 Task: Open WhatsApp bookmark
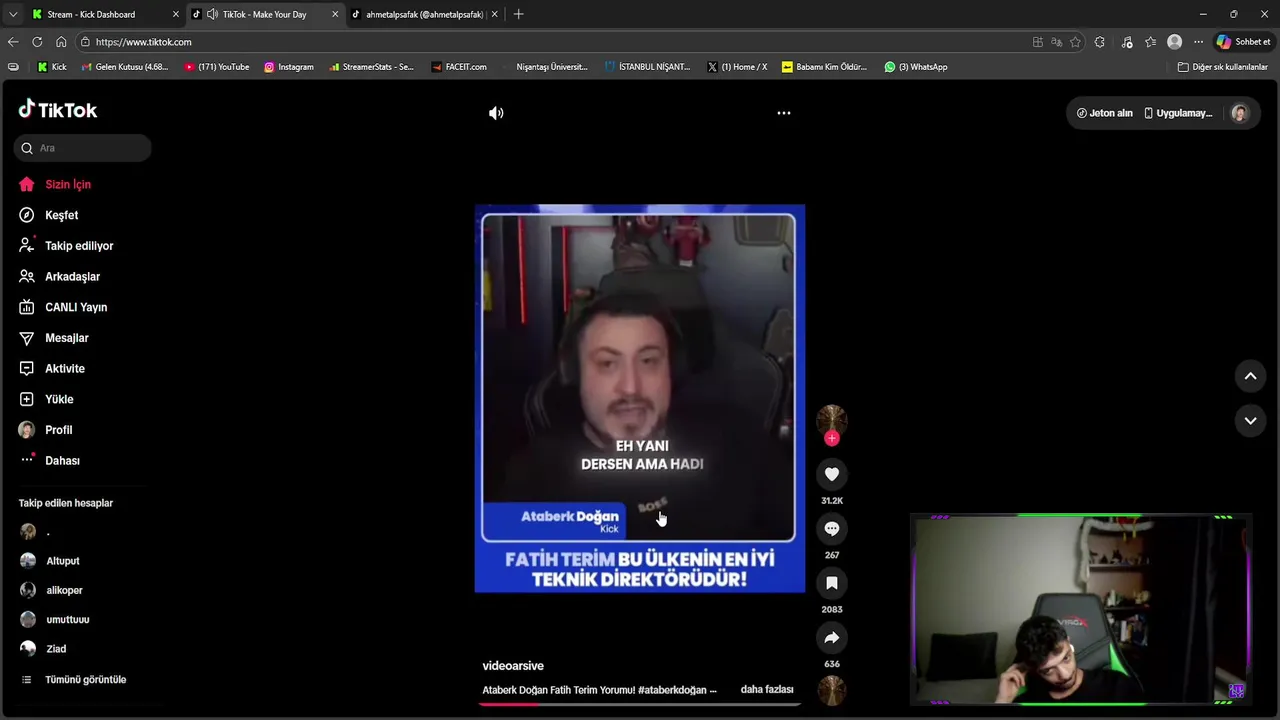tap(915, 67)
